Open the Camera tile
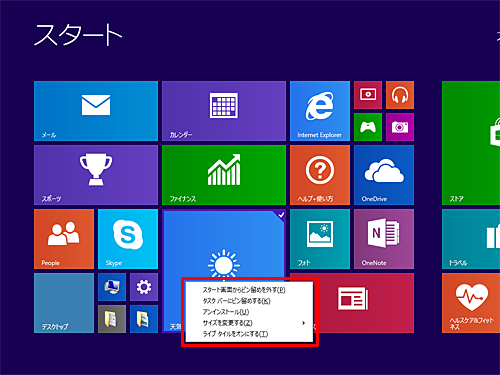The width and height of the screenshot is (500, 375). click(400, 127)
